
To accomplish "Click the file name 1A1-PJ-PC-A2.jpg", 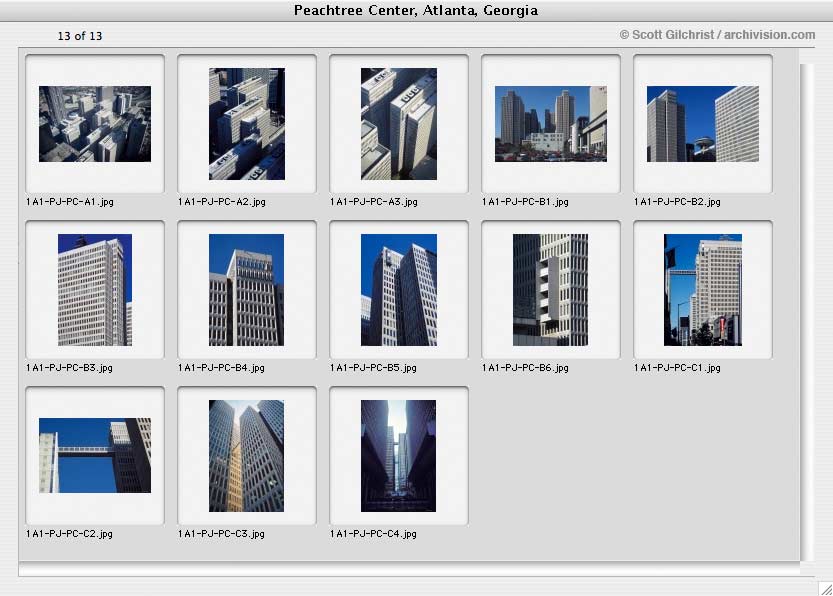I will (x=222, y=202).
